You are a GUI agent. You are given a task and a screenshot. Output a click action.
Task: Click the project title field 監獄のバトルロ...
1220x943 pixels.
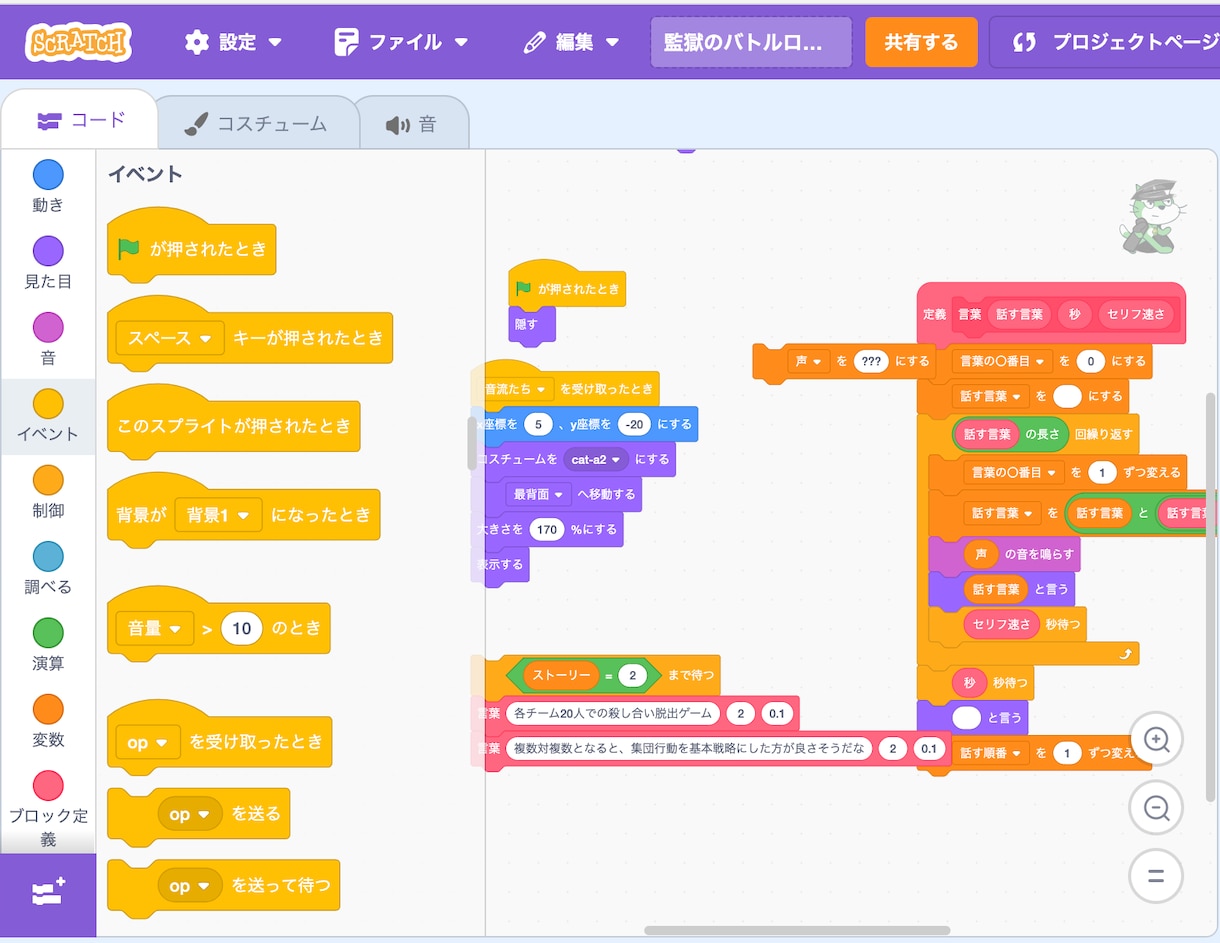[751, 42]
